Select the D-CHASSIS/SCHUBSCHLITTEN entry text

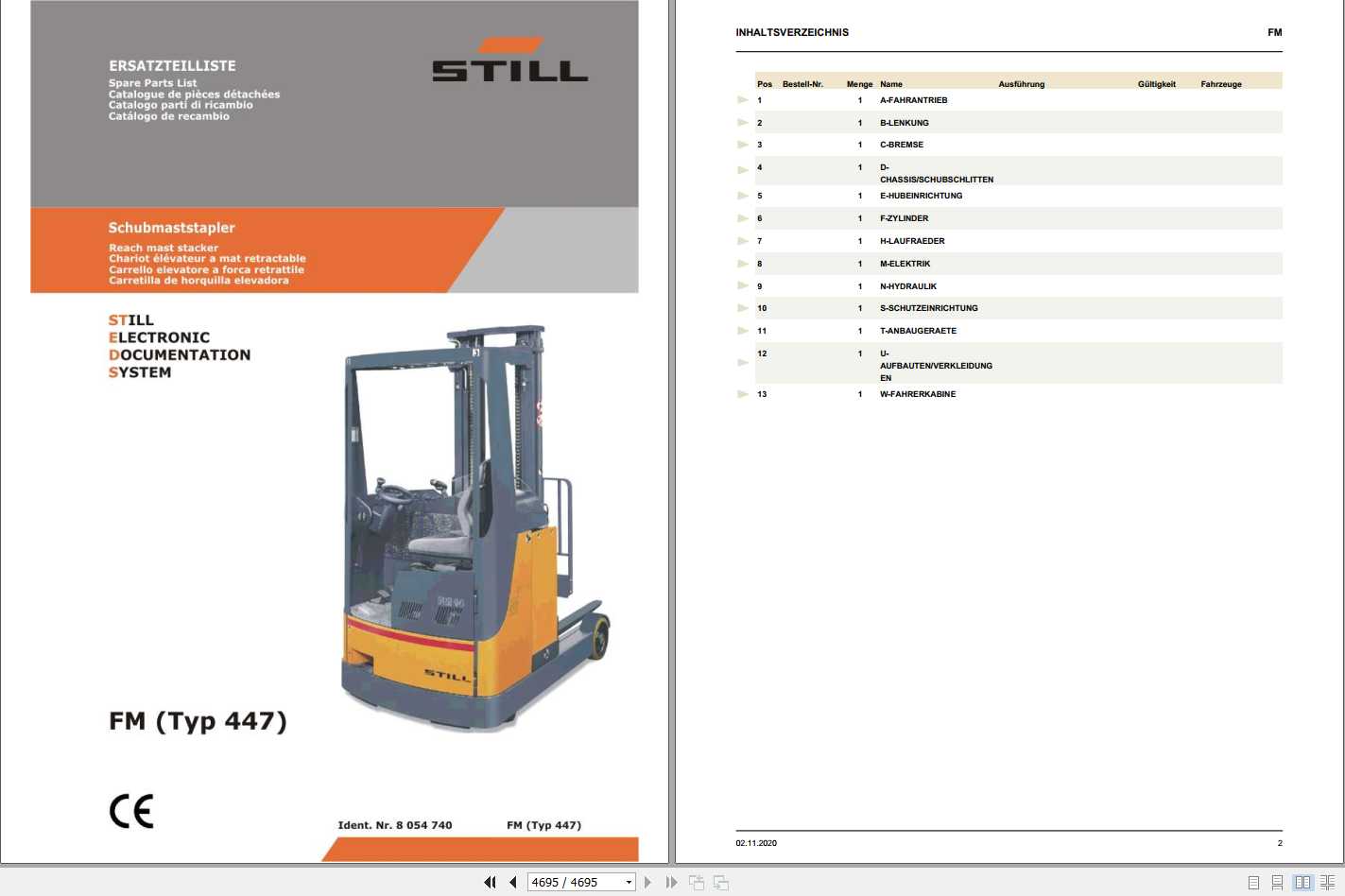coord(937,173)
